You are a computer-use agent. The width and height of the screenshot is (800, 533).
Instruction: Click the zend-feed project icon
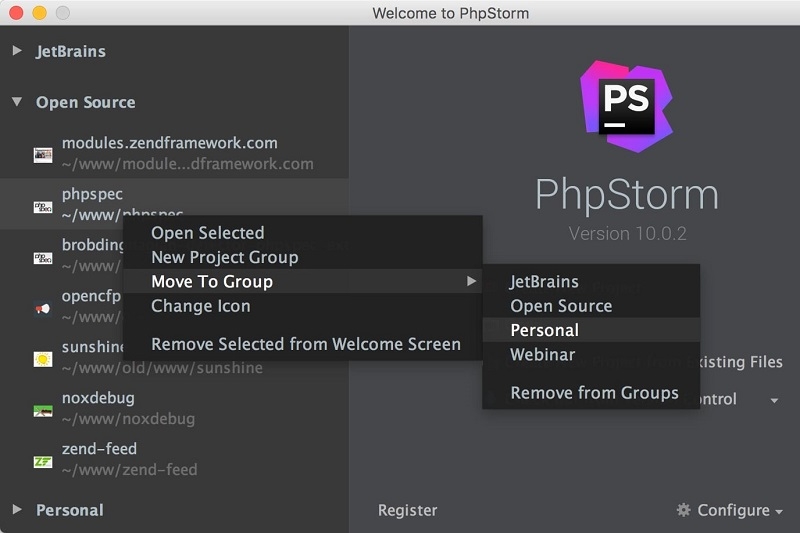pyautogui.click(x=43, y=461)
